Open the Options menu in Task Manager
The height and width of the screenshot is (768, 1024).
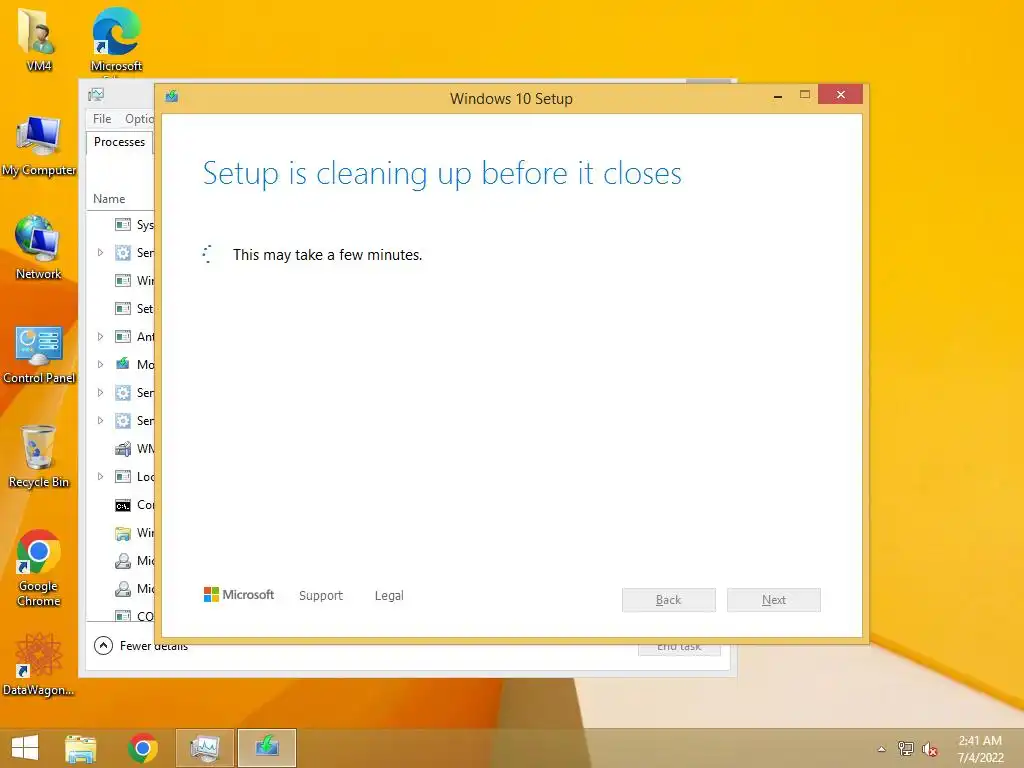tap(139, 119)
